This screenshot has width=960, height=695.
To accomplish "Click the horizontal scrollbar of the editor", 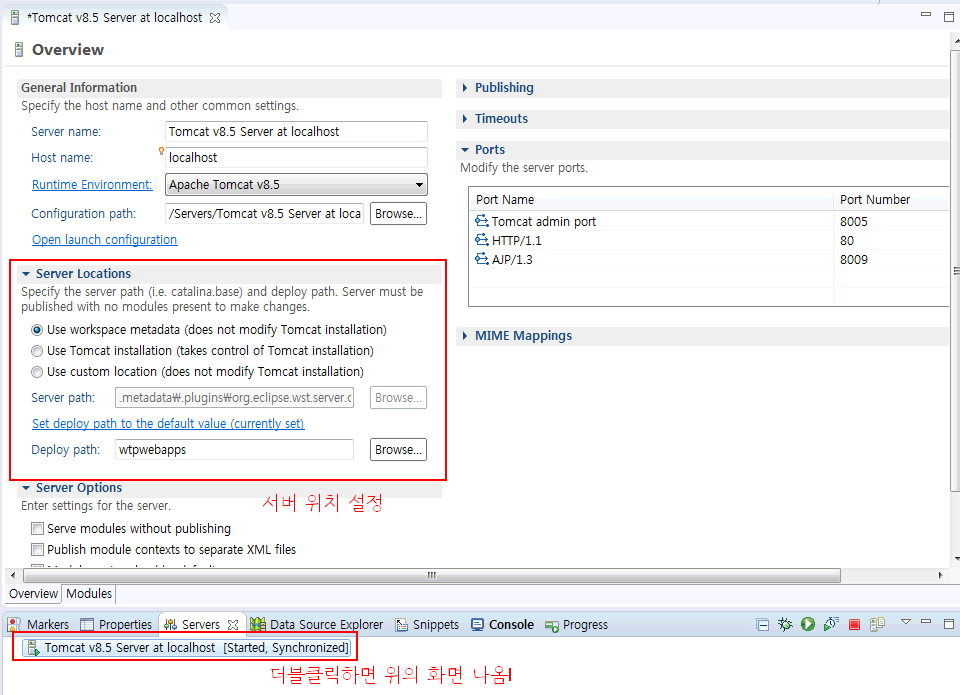I will click(x=432, y=576).
